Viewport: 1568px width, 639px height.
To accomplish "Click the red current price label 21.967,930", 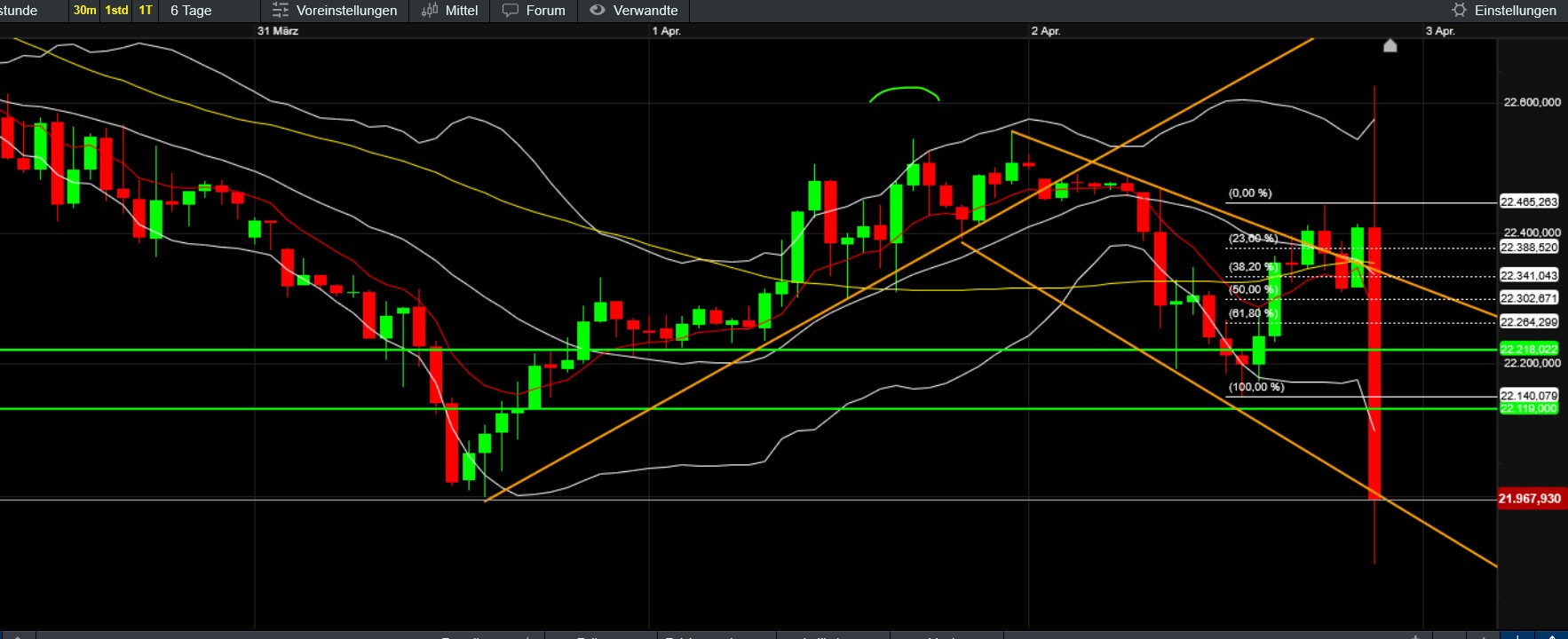I will (x=1530, y=499).
